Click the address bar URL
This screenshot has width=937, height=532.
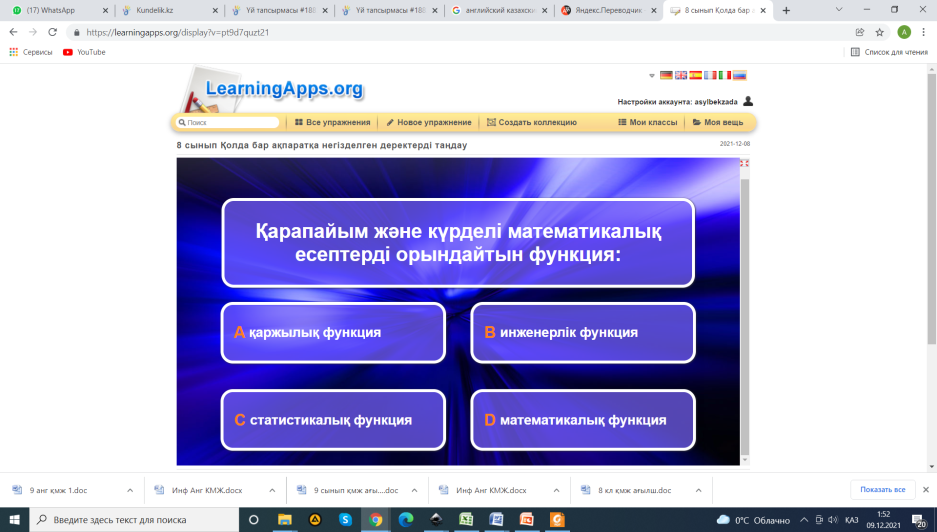[177, 32]
